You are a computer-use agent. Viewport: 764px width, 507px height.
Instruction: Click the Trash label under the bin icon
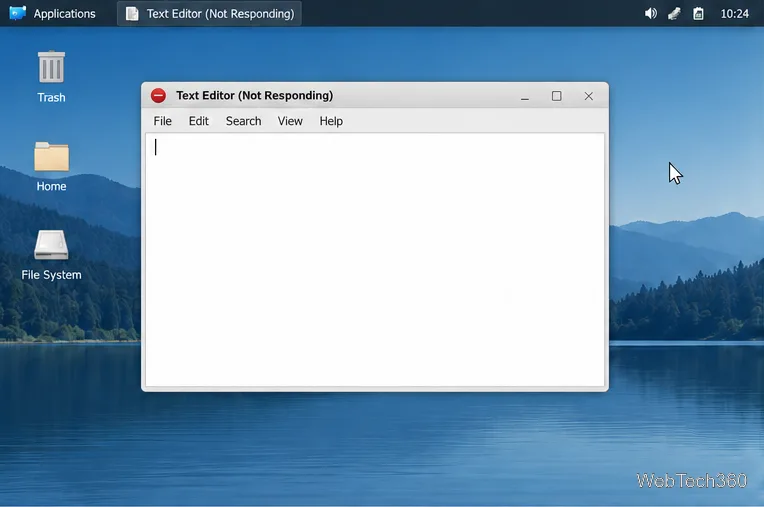pyautogui.click(x=51, y=97)
